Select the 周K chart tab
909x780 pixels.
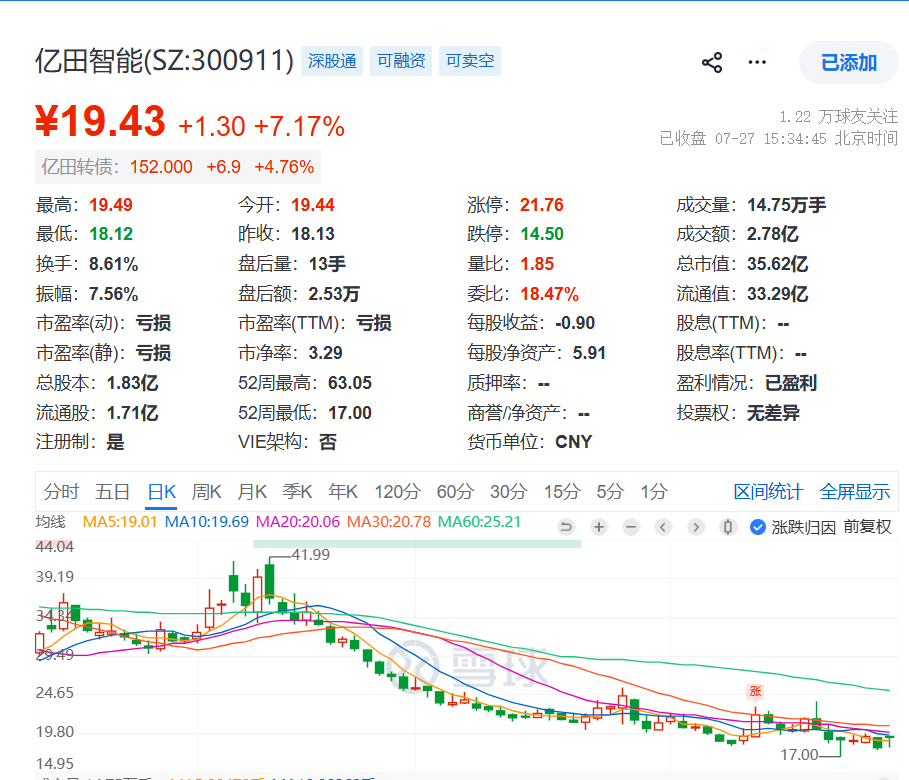206,492
